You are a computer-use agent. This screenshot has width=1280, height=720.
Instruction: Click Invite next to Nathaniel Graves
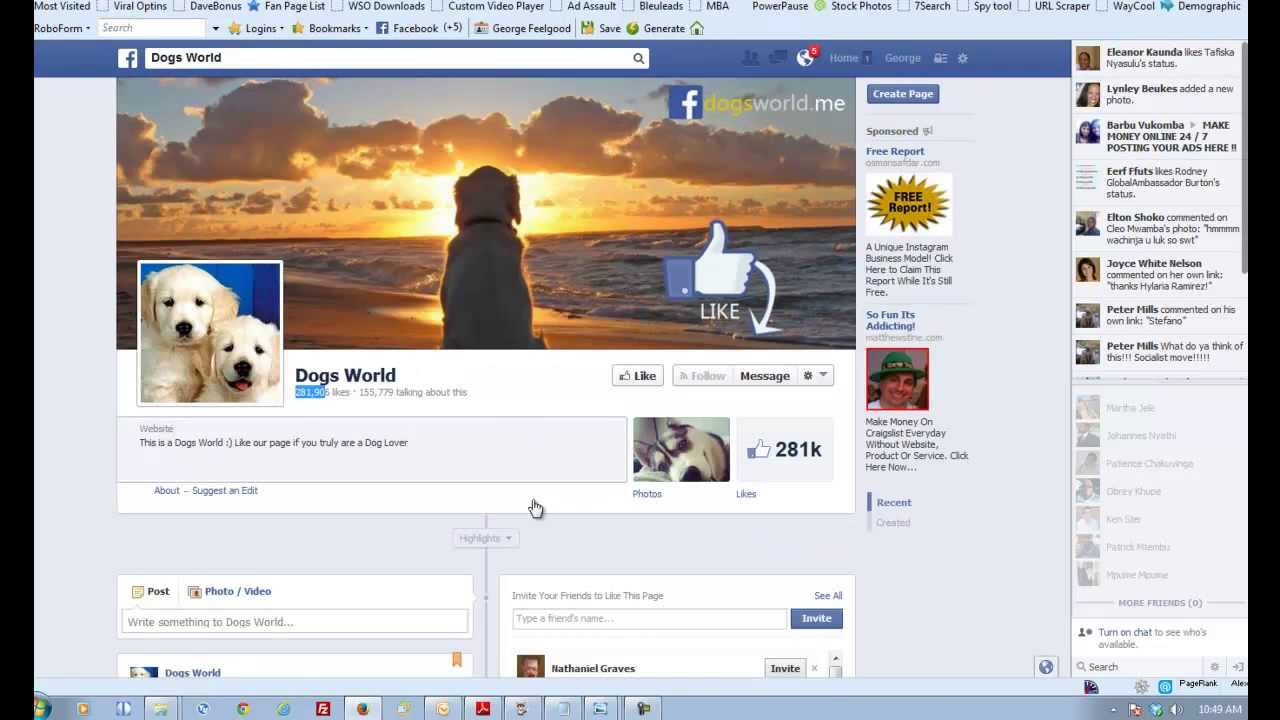[785, 668]
